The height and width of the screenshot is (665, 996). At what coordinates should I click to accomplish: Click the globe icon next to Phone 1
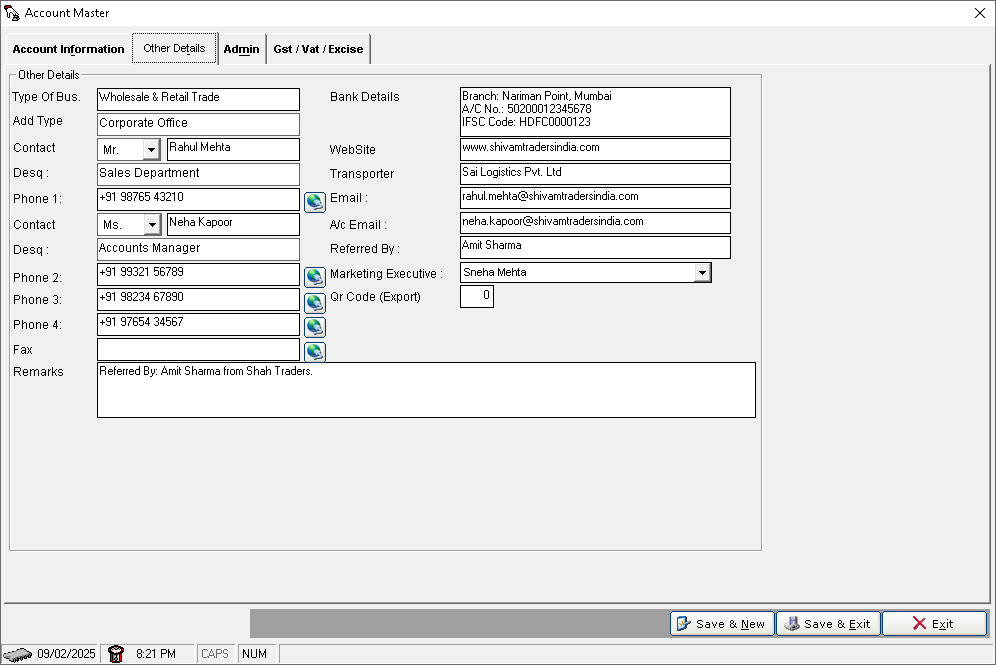point(314,202)
